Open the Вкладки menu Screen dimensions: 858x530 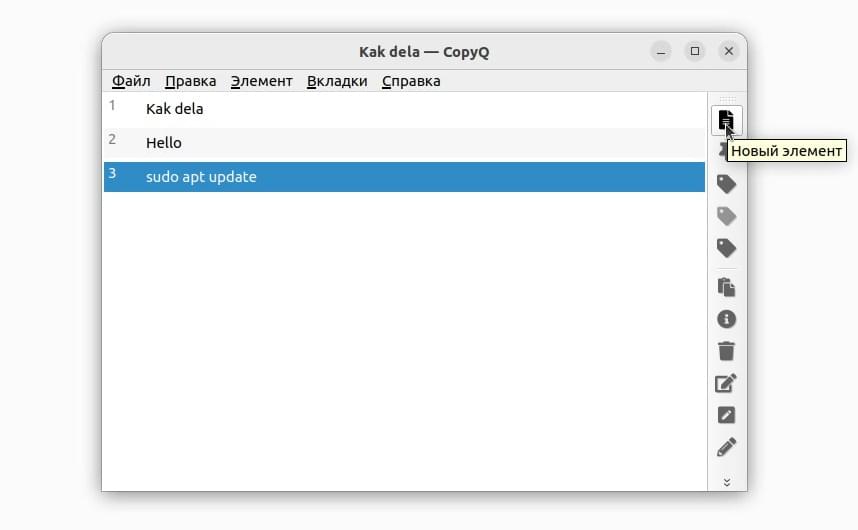(x=337, y=81)
